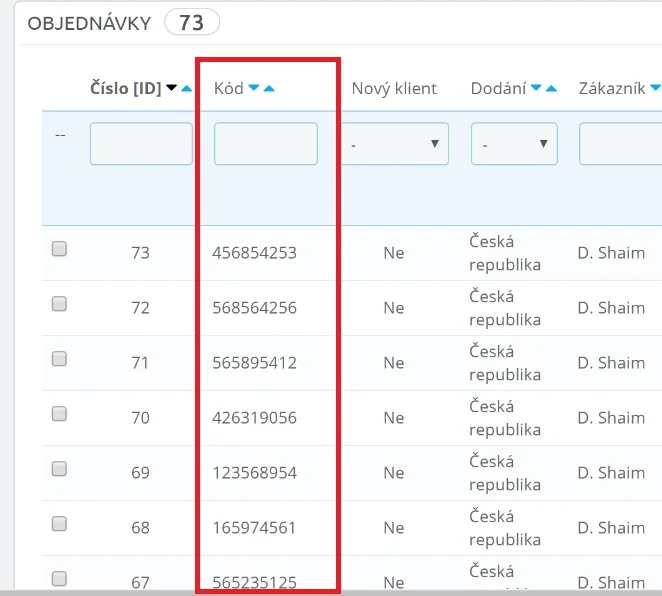Click the Zákazník filter input
This screenshot has width=662, height=596.
[620, 144]
